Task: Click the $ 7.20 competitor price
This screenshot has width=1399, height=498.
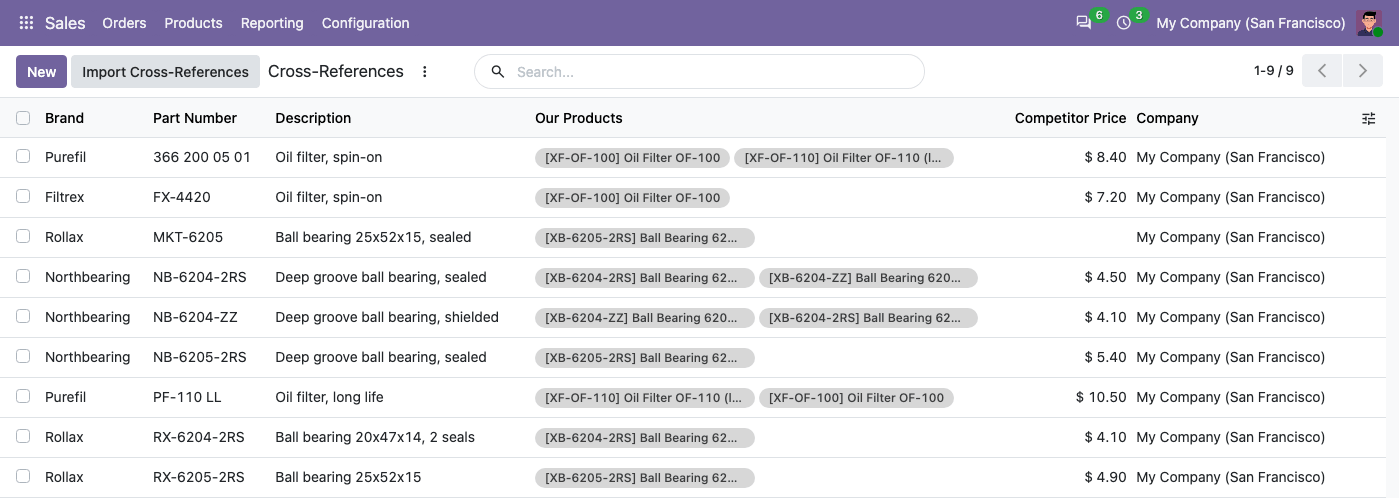Action: (x=1105, y=197)
